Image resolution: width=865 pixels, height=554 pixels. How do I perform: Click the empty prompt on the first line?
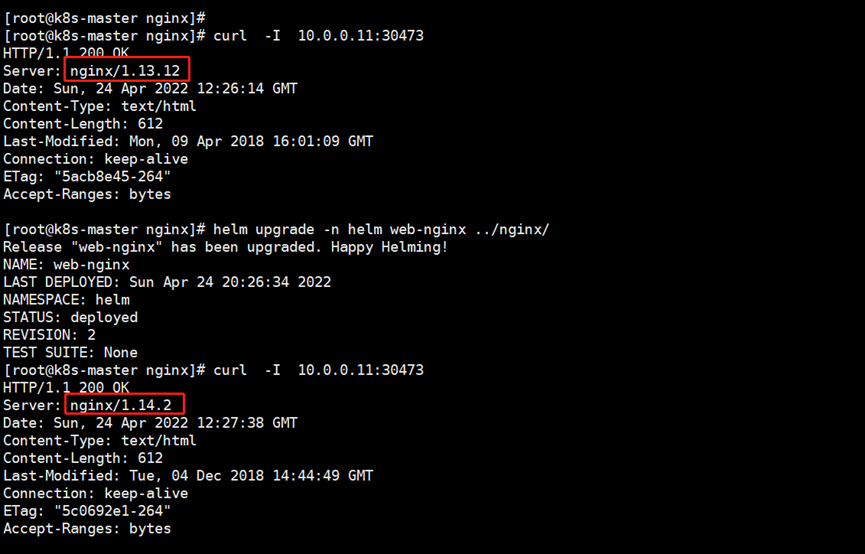[x=105, y=18]
